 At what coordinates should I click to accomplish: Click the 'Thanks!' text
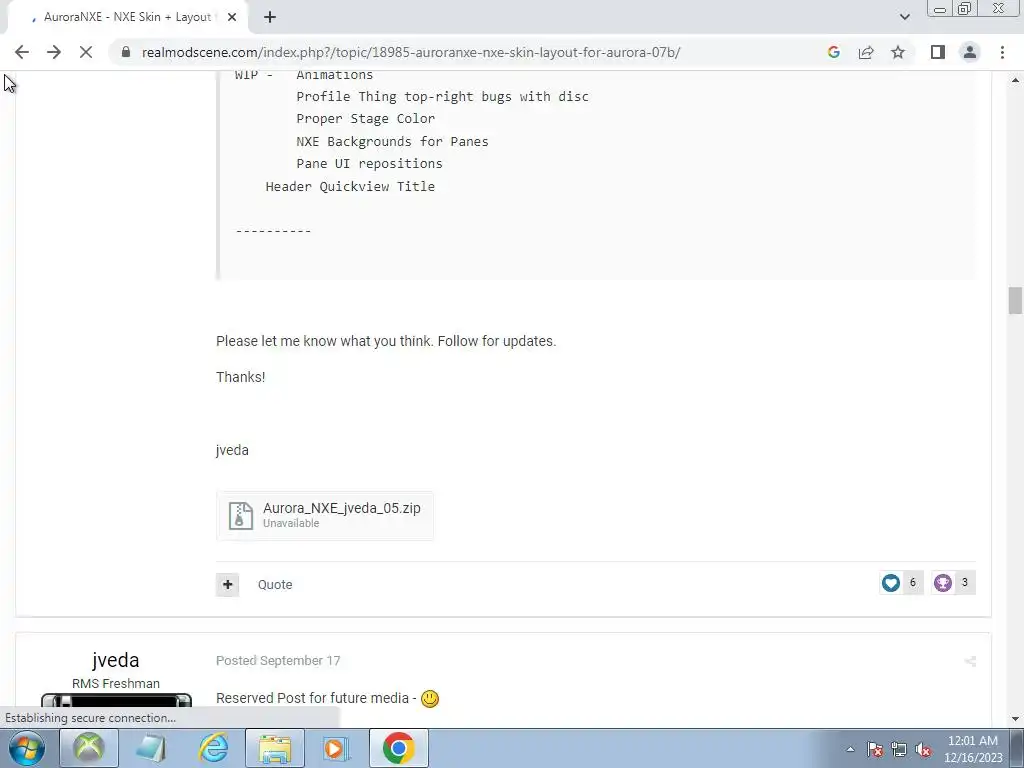pyautogui.click(x=240, y=377)
